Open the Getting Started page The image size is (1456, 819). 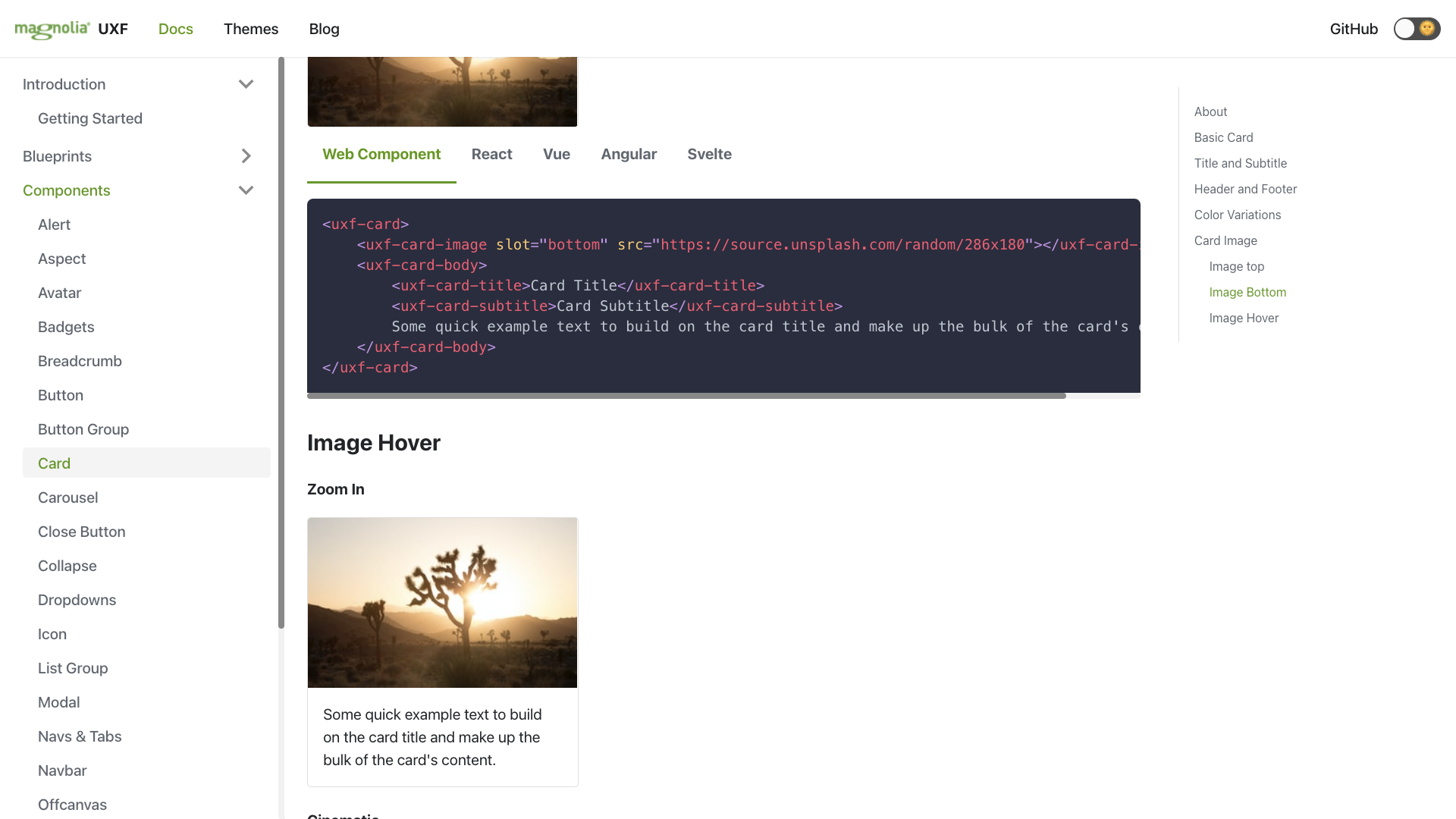point(90,118)
